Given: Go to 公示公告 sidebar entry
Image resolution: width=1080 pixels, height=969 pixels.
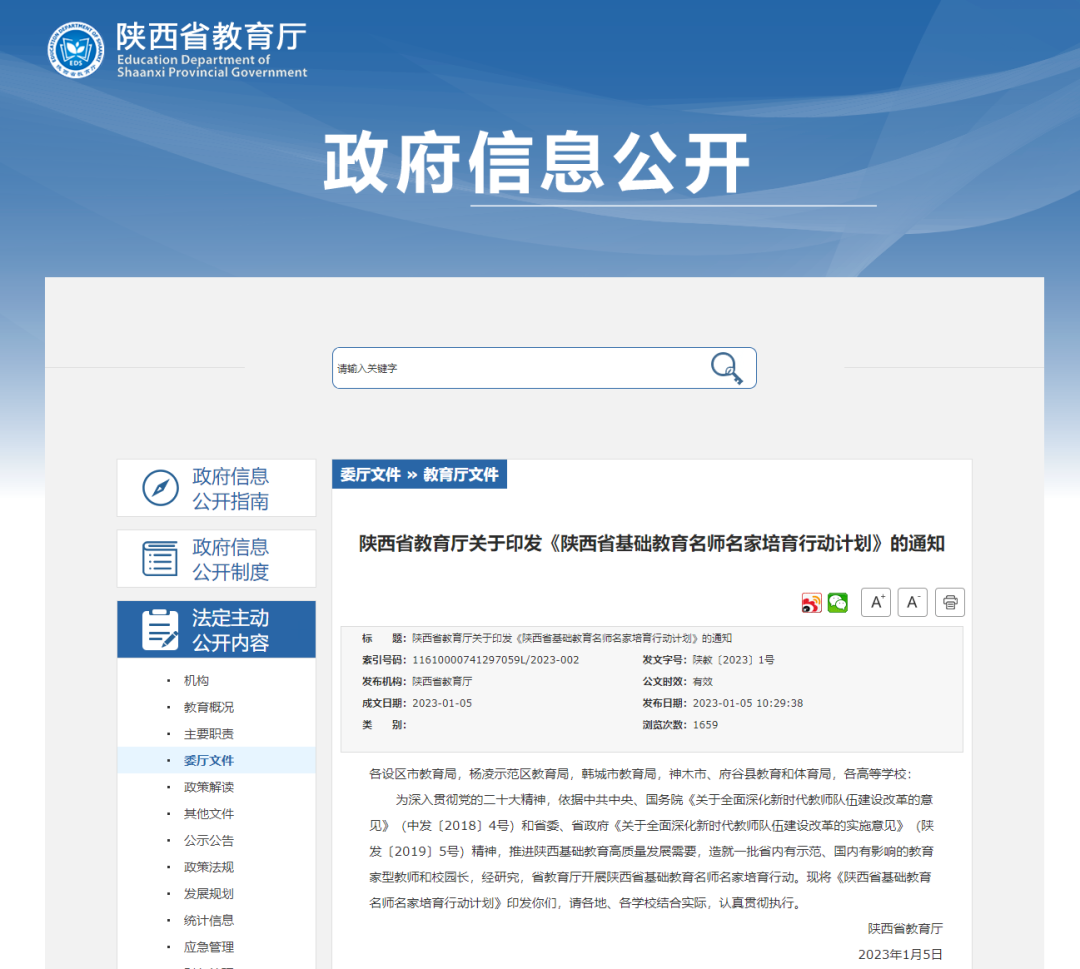Looking at the screenshot, I should tap(208, 841).
